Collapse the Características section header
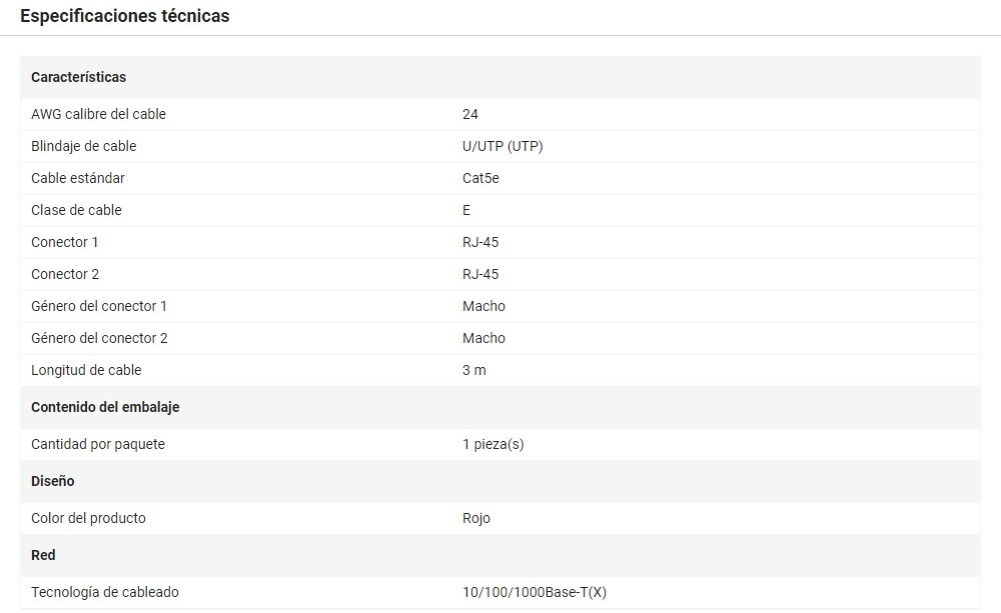Viewport: 1001px width, 613px height. click(x=79, y=77)
